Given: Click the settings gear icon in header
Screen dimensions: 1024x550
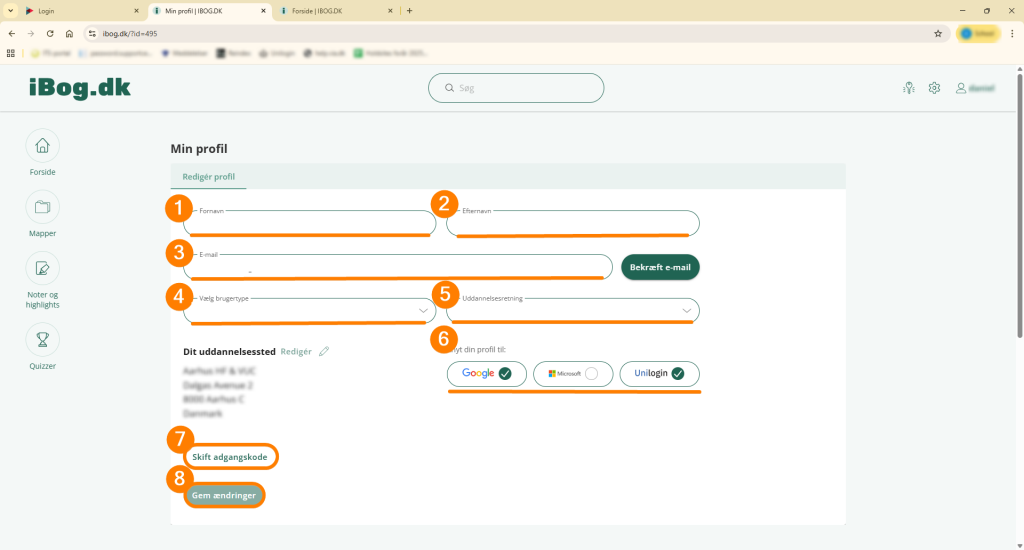Looking at the screenshot, I should [934, 88].
